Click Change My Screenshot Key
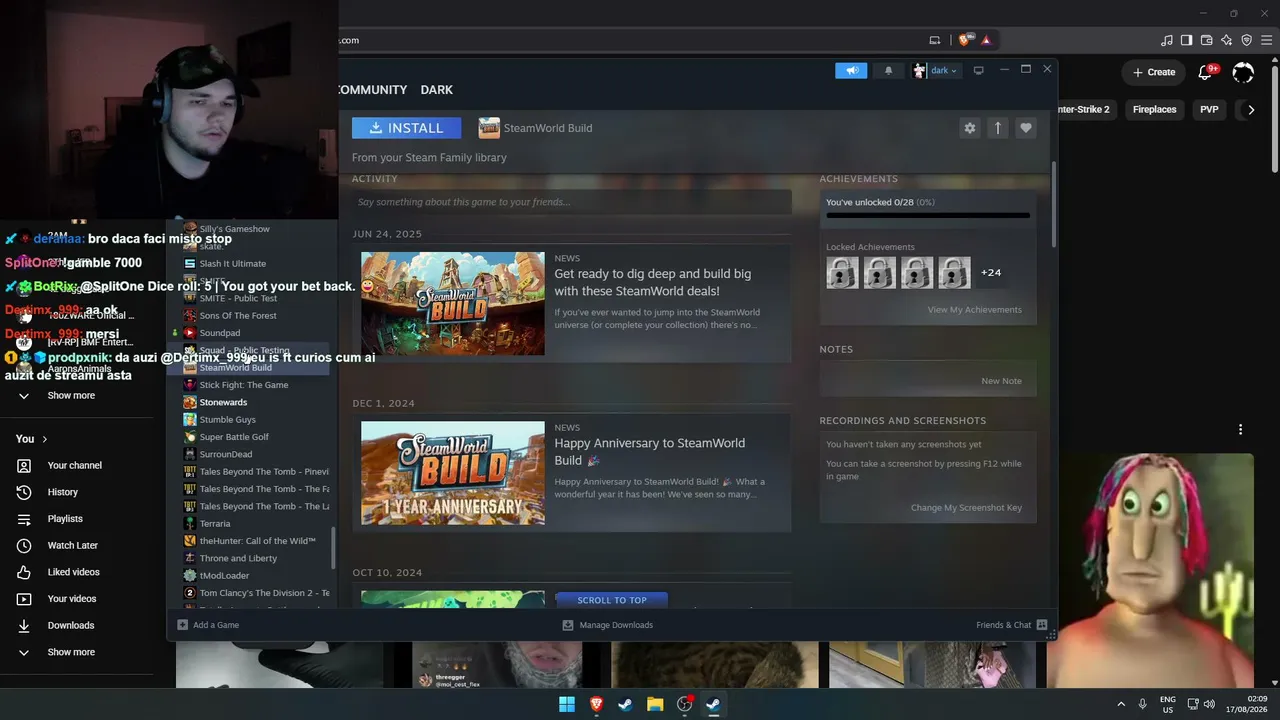Viewport: 1280px width, 720px height. pyautogui.click(x=966, y=508)
